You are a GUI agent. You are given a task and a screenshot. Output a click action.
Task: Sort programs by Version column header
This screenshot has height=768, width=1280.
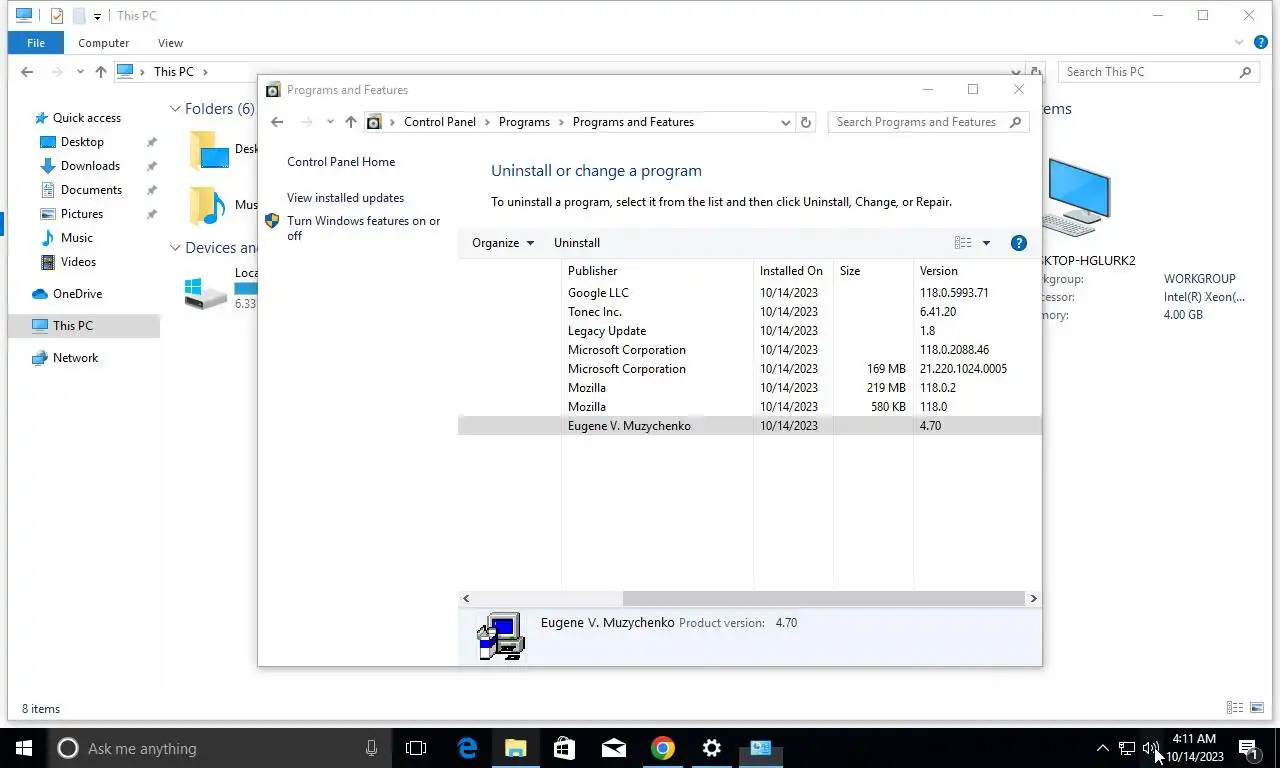point(976,271)
